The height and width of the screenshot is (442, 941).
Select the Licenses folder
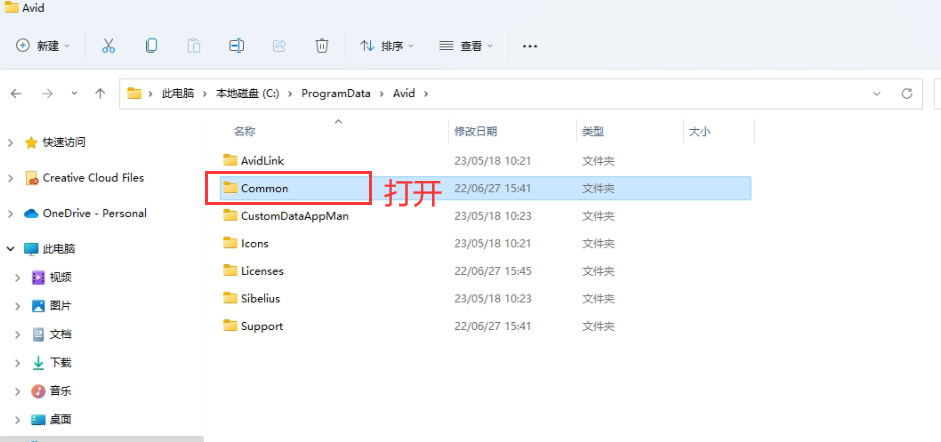pyautogui.click(x=262, y=271)
